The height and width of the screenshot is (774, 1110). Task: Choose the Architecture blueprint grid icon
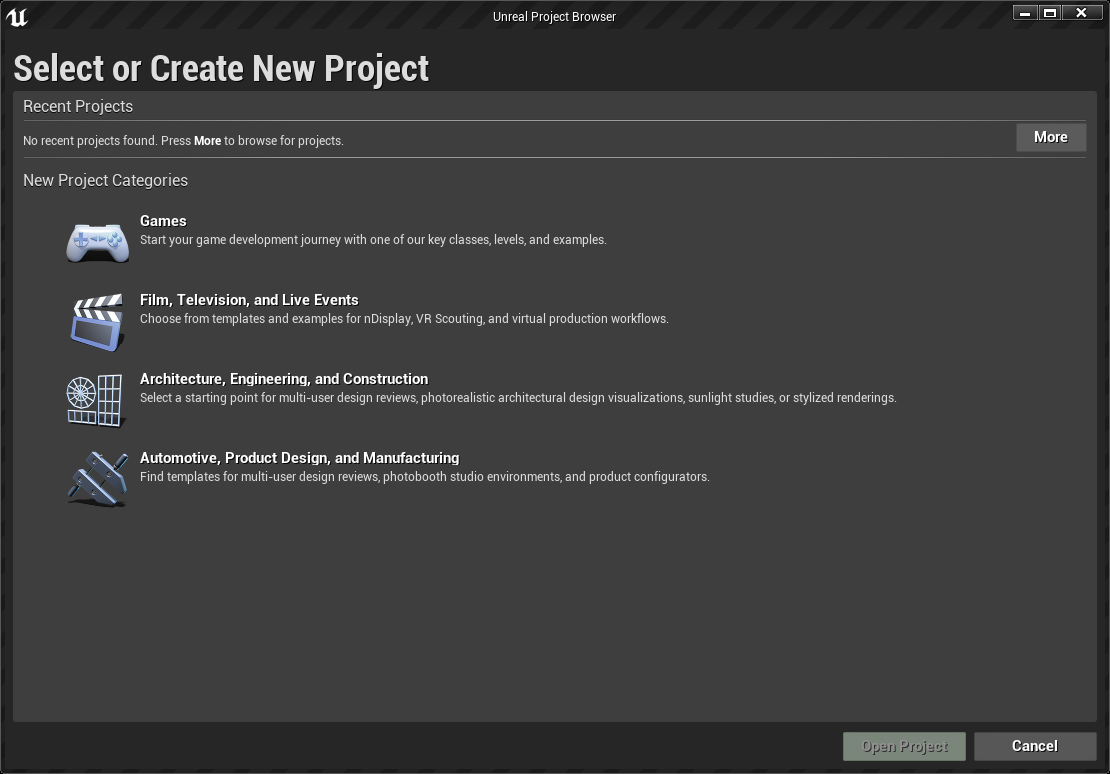coord(95,400)
